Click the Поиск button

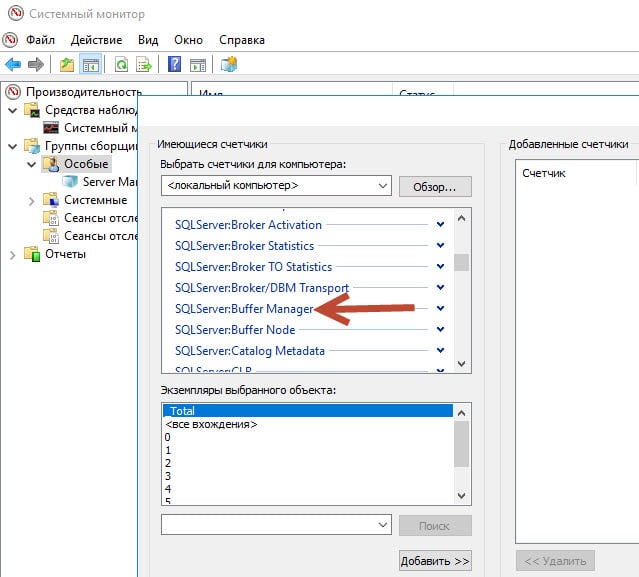click(x=435, y=526)
